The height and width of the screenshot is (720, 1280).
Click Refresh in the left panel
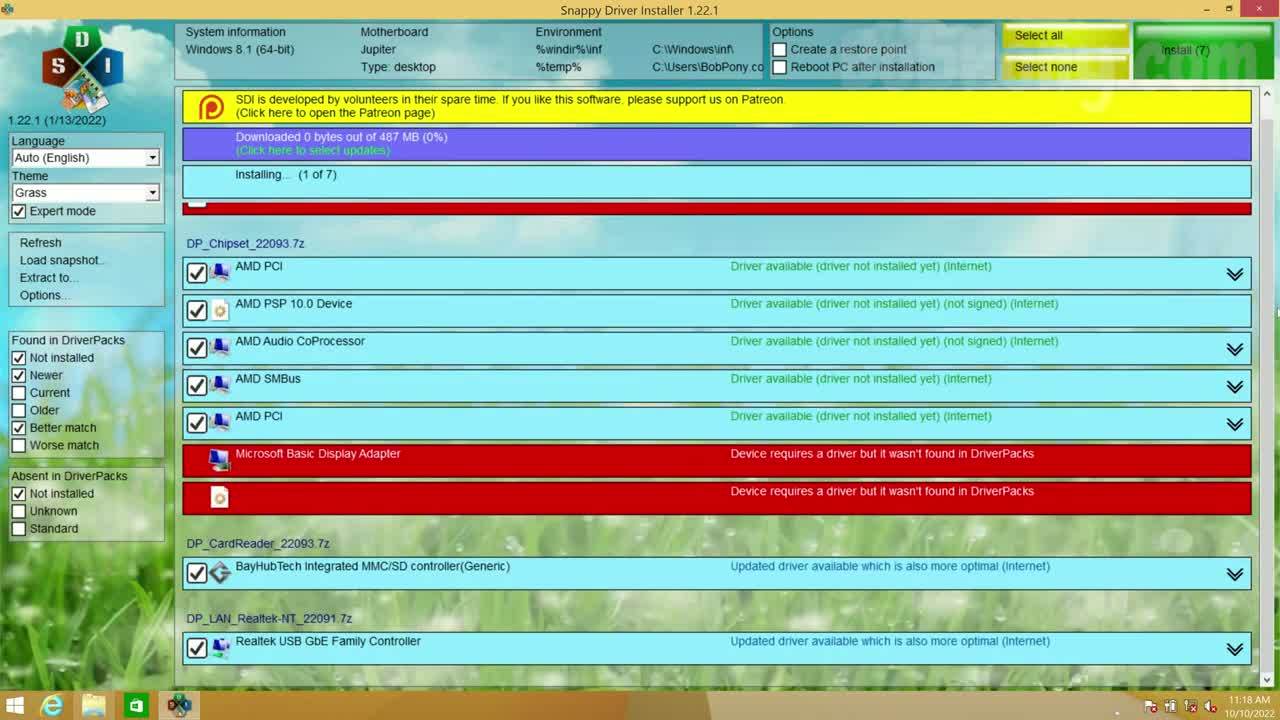pos(41,243)
